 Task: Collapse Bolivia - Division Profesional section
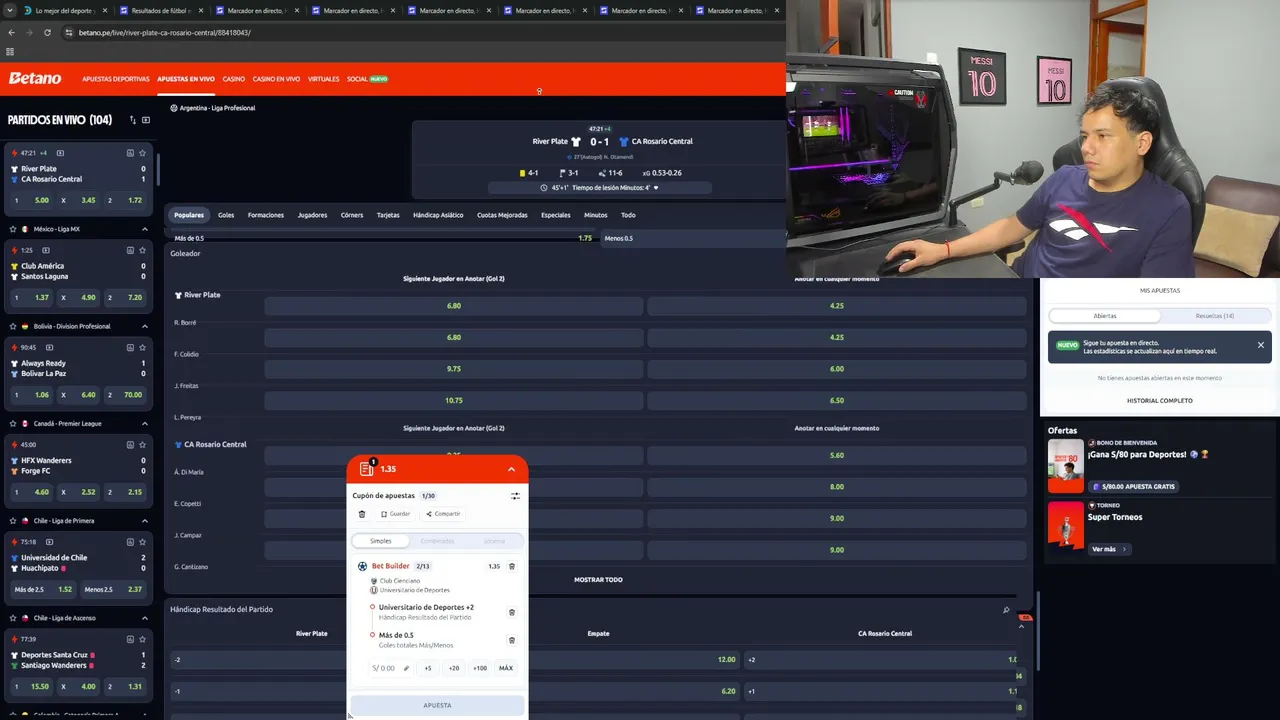point(145,326)
